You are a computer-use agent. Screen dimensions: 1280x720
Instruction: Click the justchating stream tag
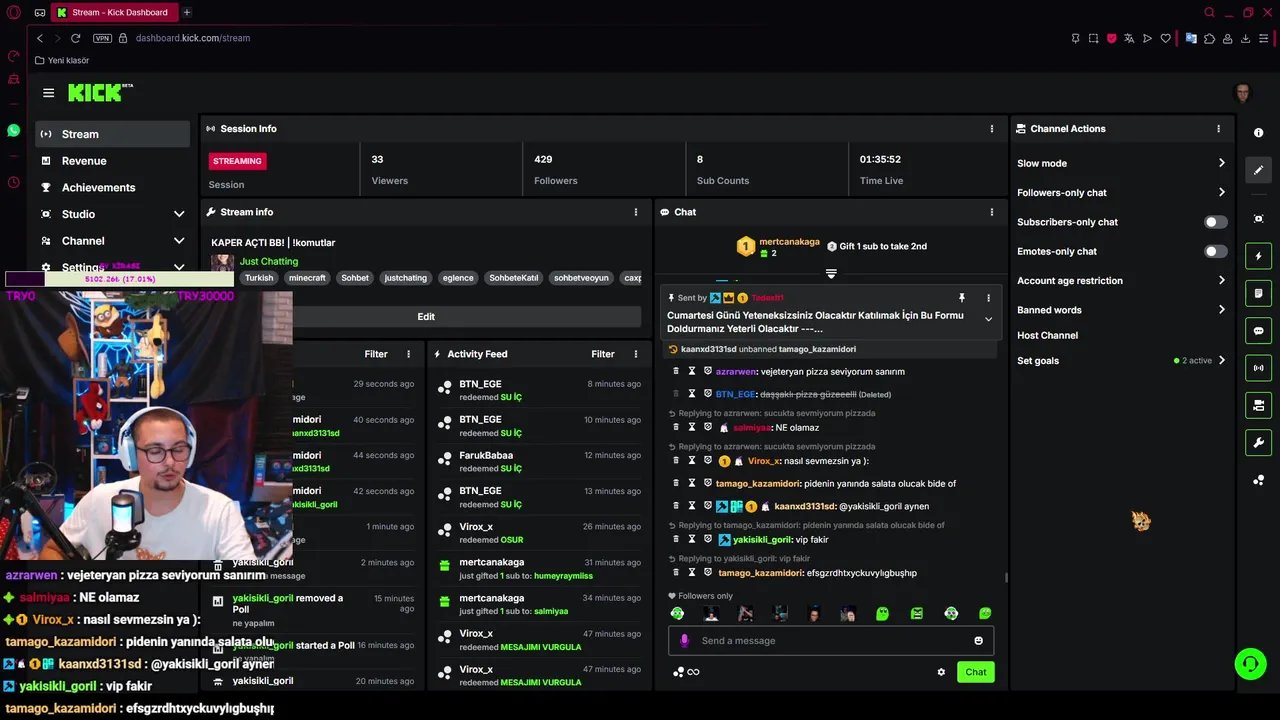[405, 278]
